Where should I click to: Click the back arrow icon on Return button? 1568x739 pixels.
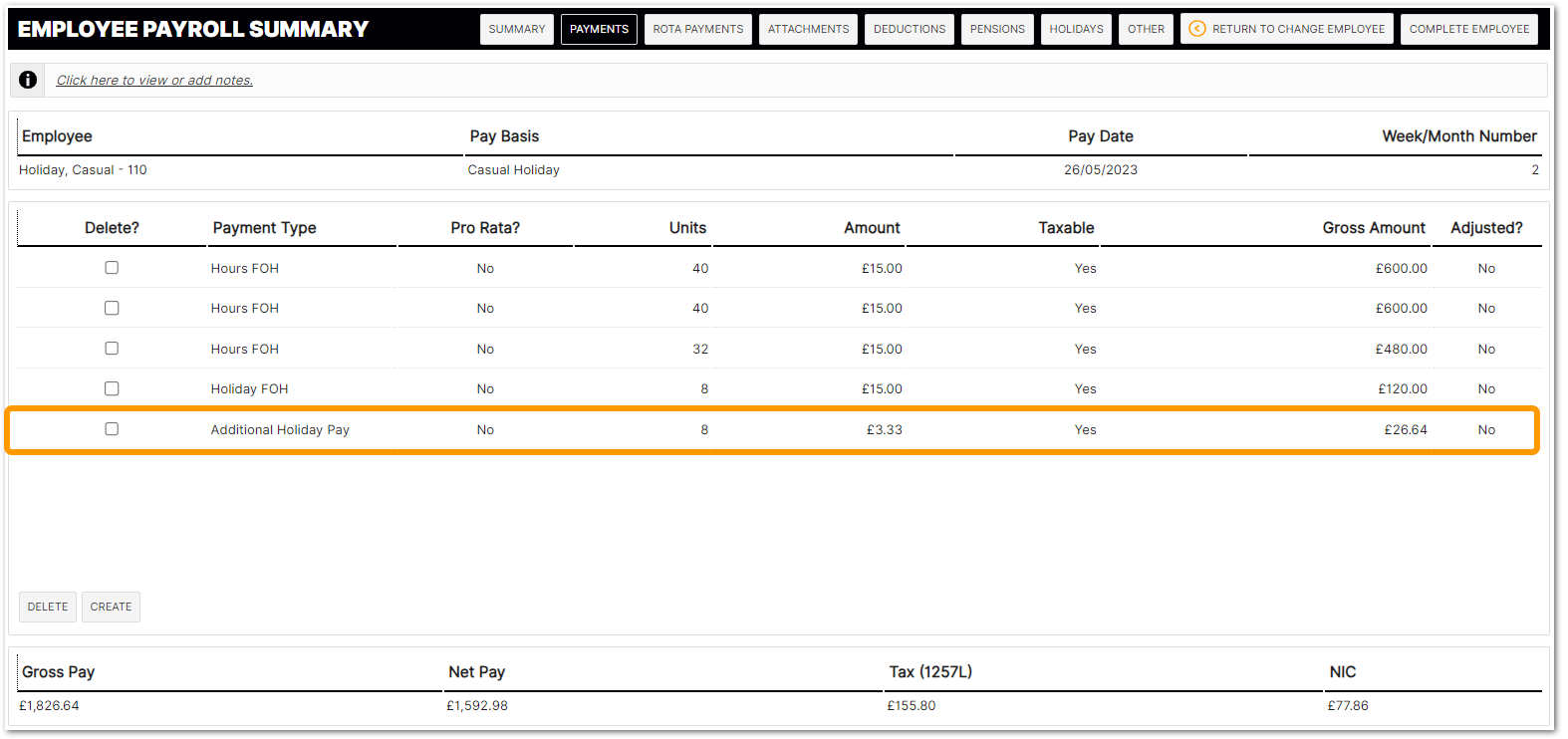click(x=1197, y=29)
